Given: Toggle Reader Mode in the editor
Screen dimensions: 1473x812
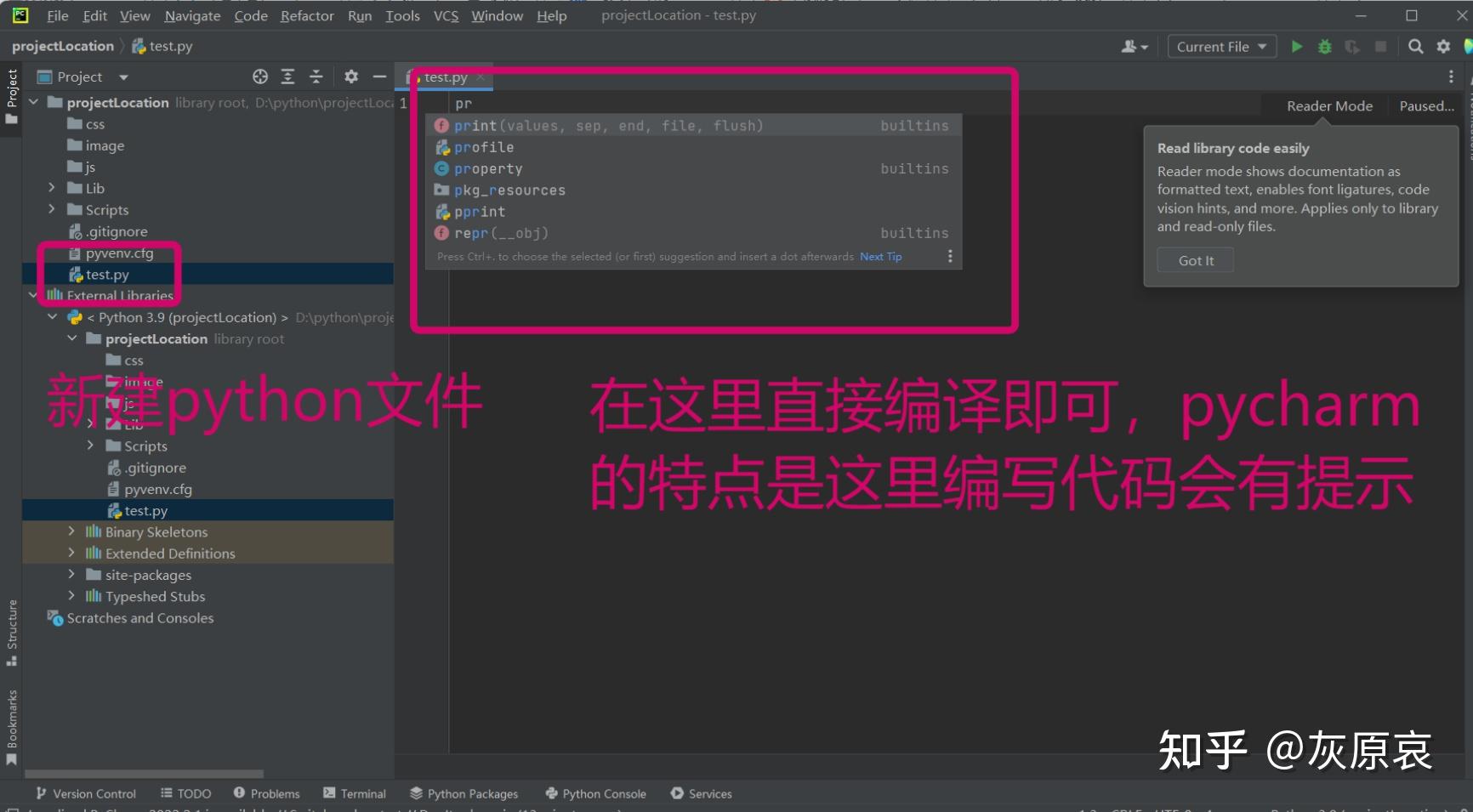Looking at the screenshot, I should (1328, 105).
